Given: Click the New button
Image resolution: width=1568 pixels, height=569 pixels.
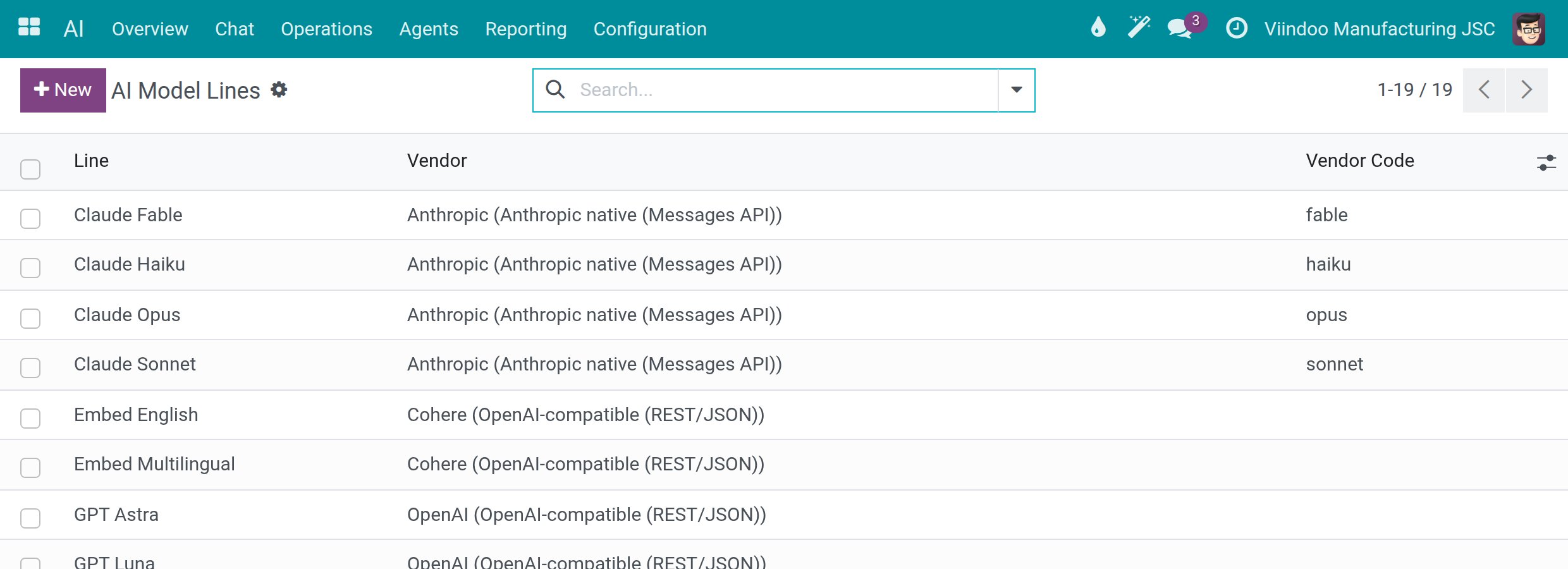Looking at the screenshot, I should (63, 90).
